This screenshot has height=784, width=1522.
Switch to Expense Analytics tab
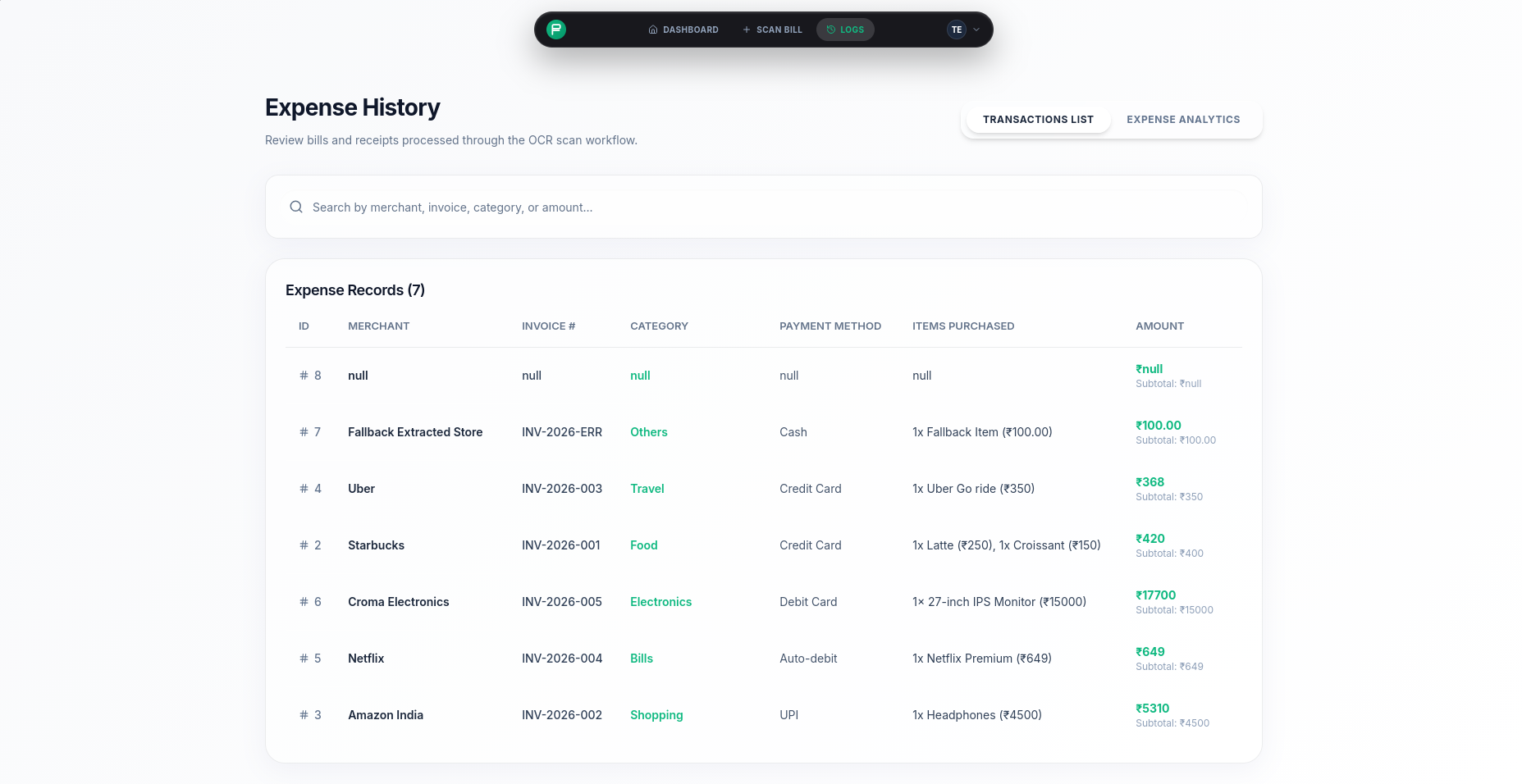1183,120
